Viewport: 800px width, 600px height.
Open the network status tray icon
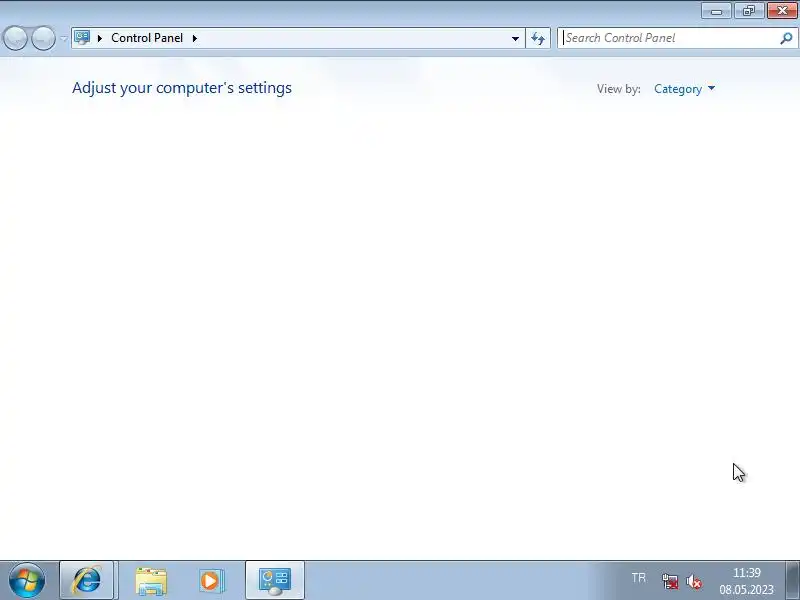pyautogui.click(x=670, y=581)
